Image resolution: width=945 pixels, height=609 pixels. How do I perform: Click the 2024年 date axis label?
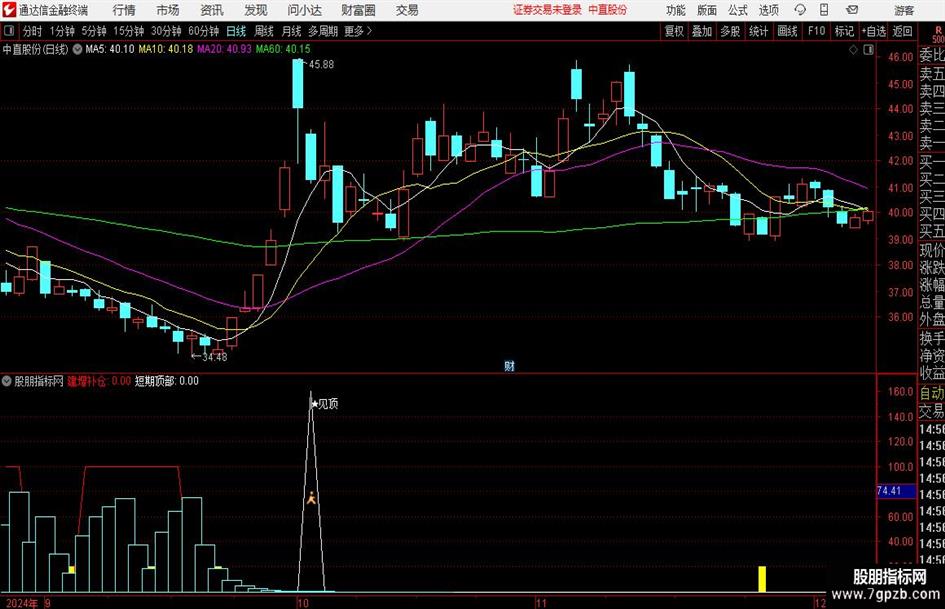(x=22, y=603)
